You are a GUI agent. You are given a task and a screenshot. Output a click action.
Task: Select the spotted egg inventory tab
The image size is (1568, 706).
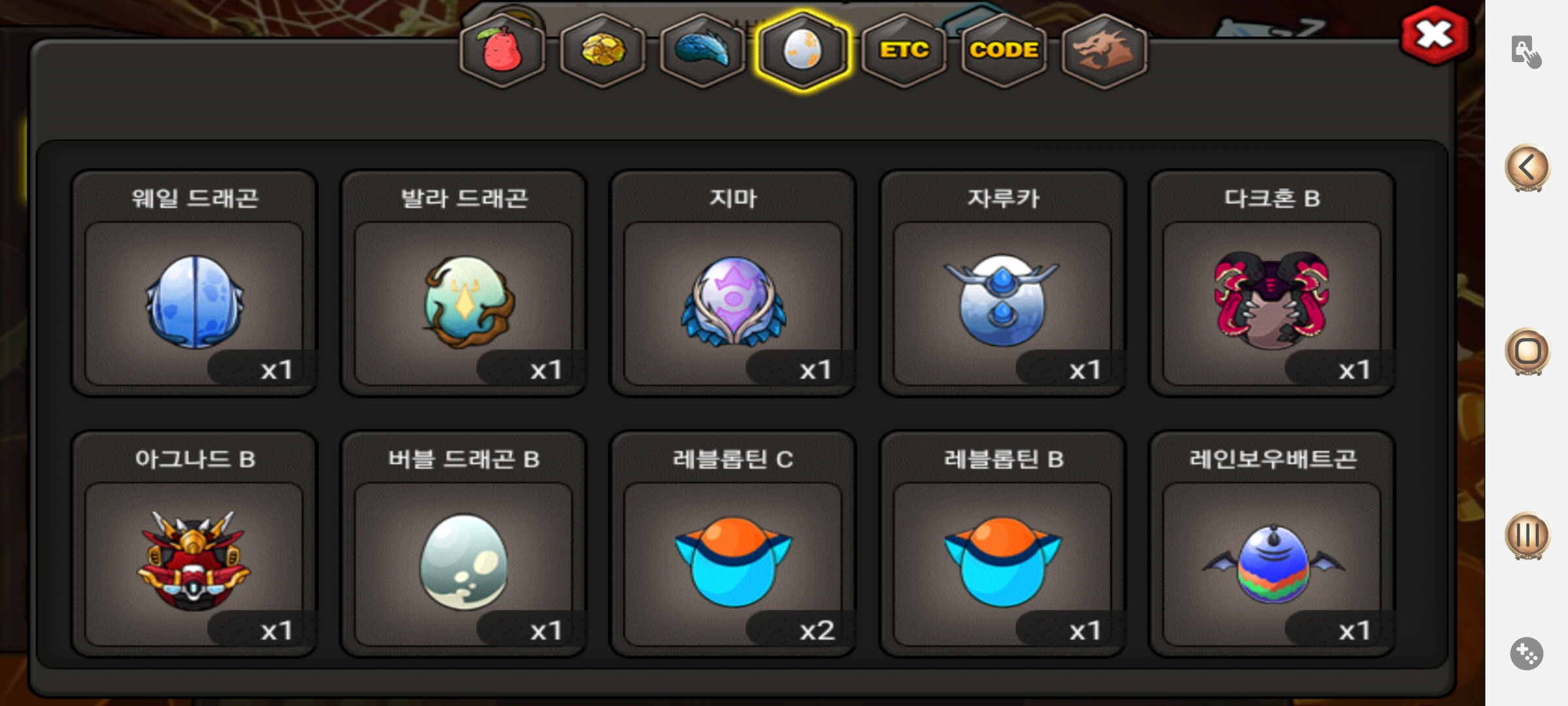click(803, 50)
